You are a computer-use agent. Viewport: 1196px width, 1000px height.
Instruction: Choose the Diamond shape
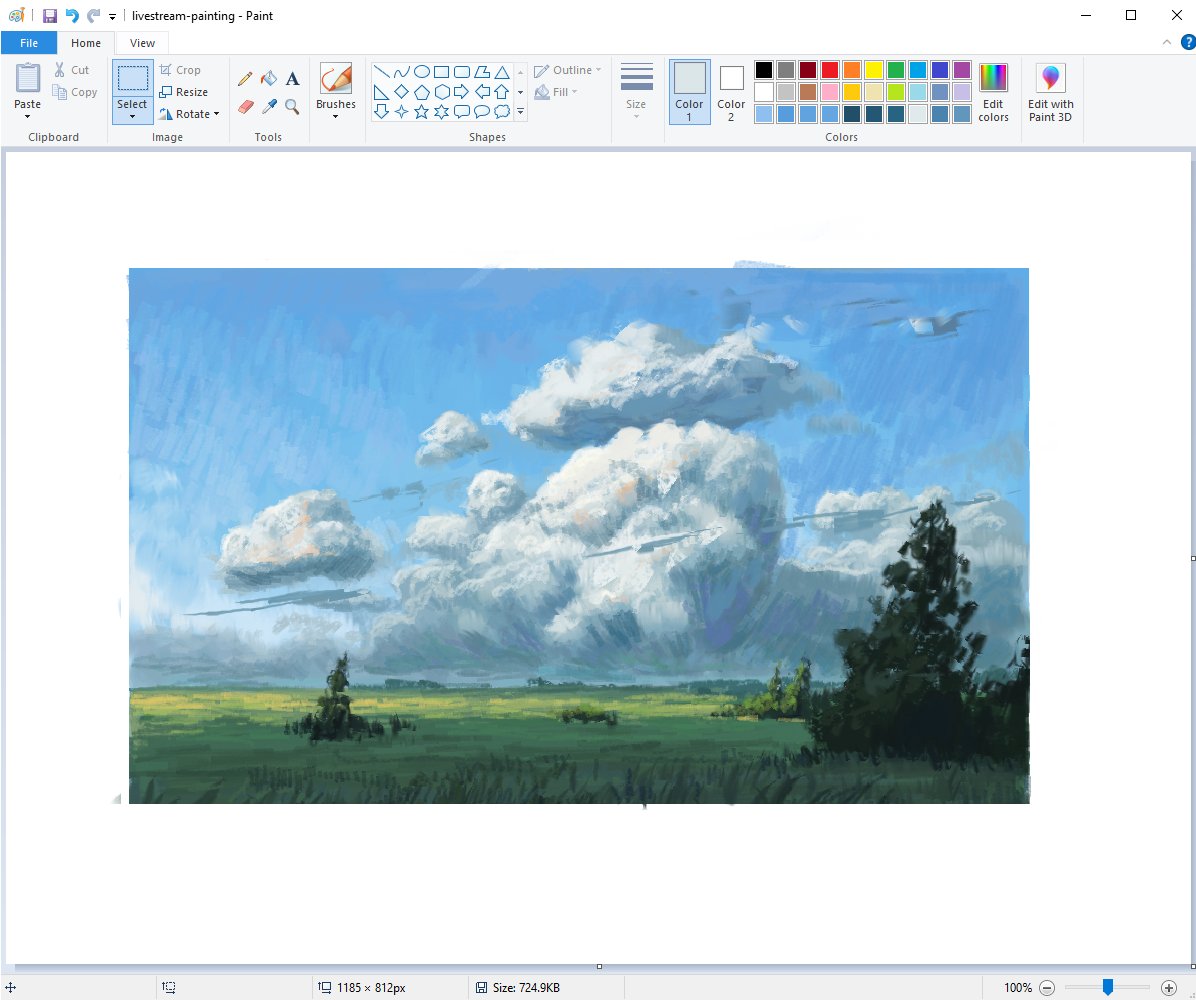tap(401, 92)
